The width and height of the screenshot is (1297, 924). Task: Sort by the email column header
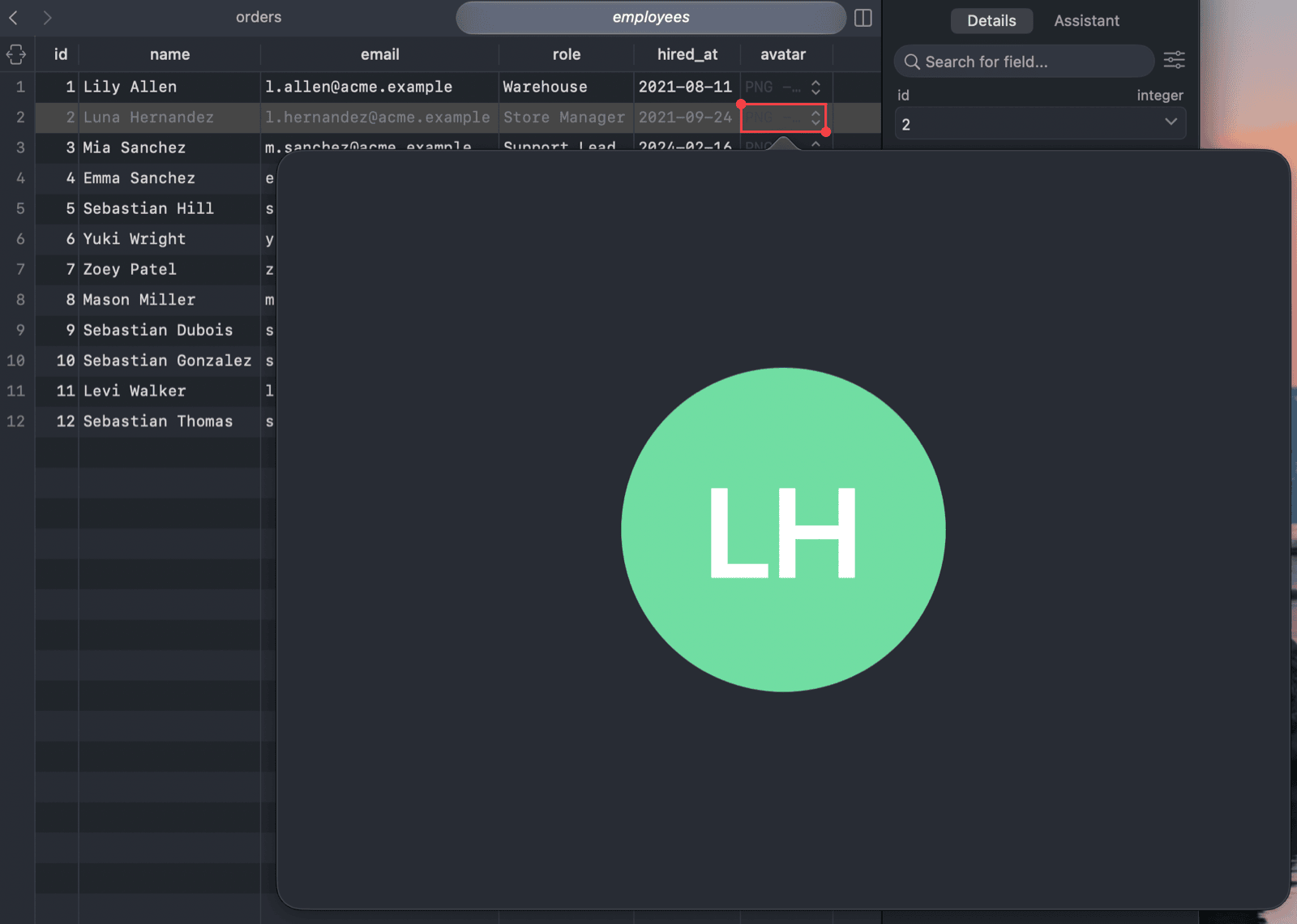point(379,54)
